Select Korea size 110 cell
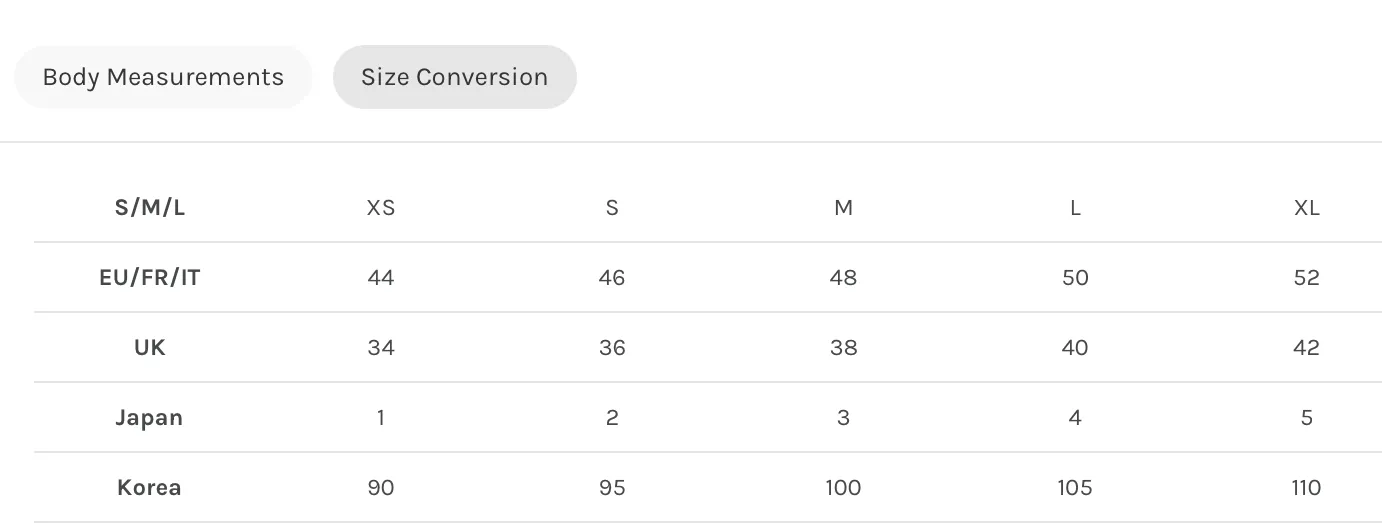Screen dimensions: 1382x528 point(1307,488)
